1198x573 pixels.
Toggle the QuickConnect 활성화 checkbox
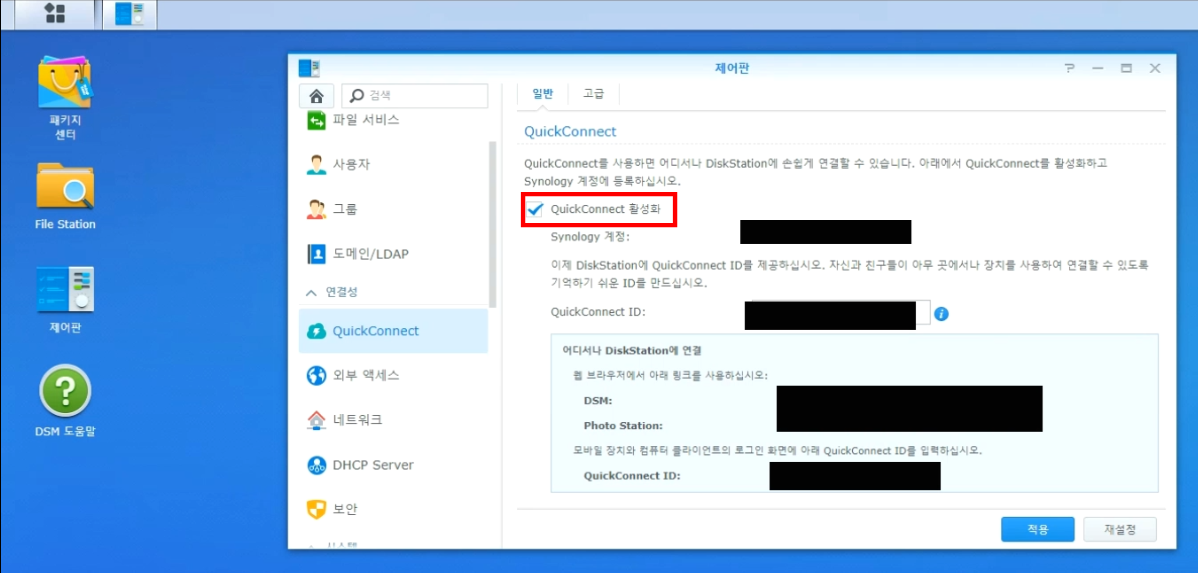pyautogui.click(x=535, y=209)
